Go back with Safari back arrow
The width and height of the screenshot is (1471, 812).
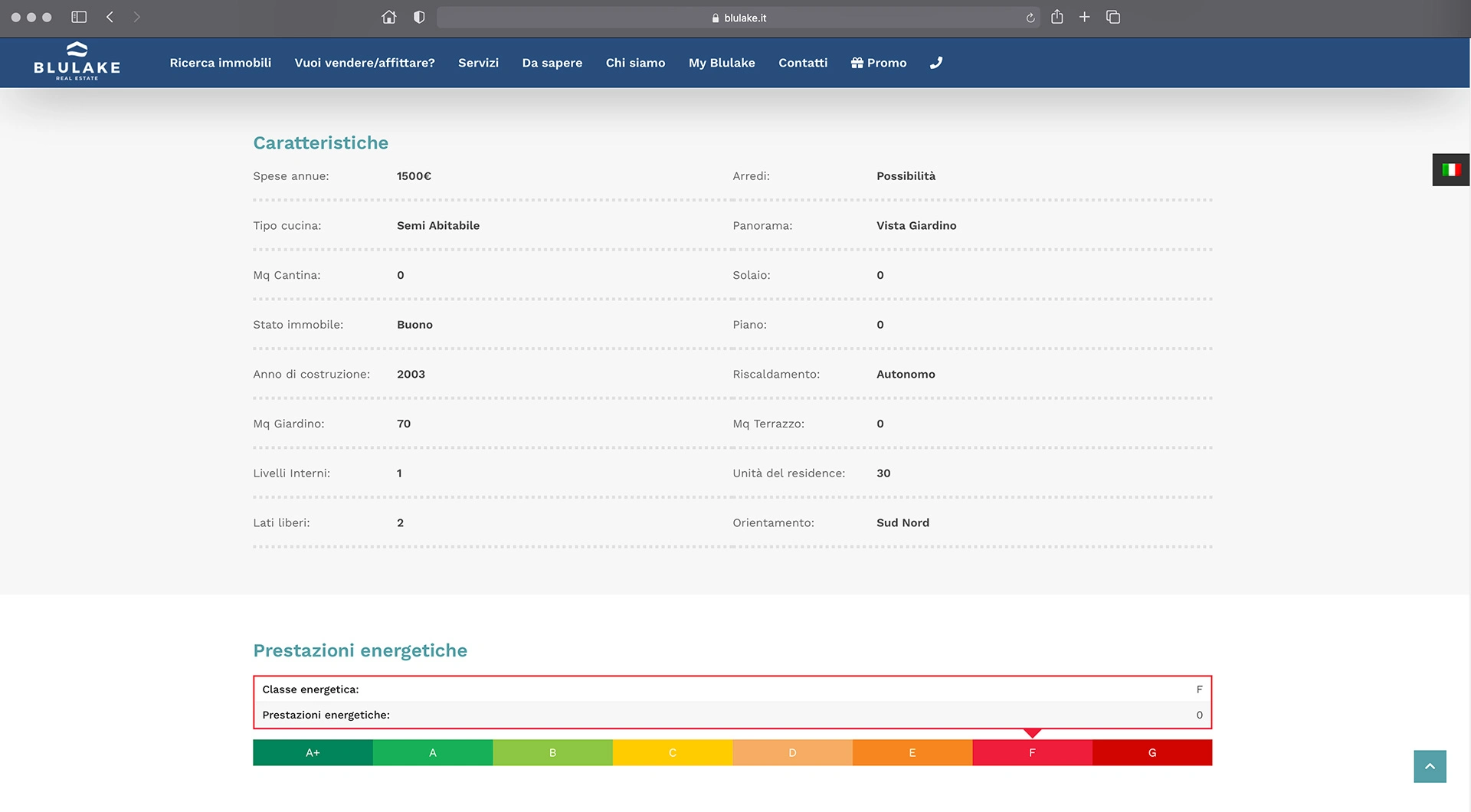coord(110,17)
